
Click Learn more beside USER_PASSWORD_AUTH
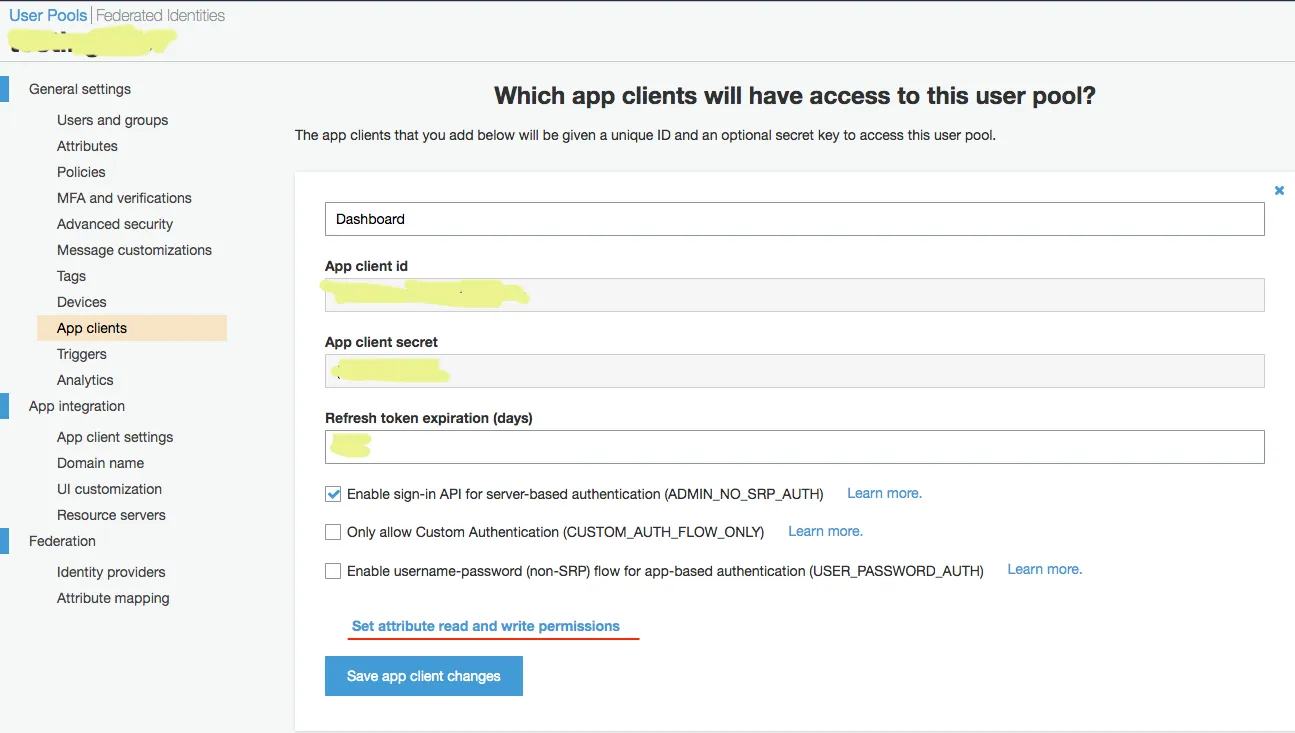click(1044, 569)
